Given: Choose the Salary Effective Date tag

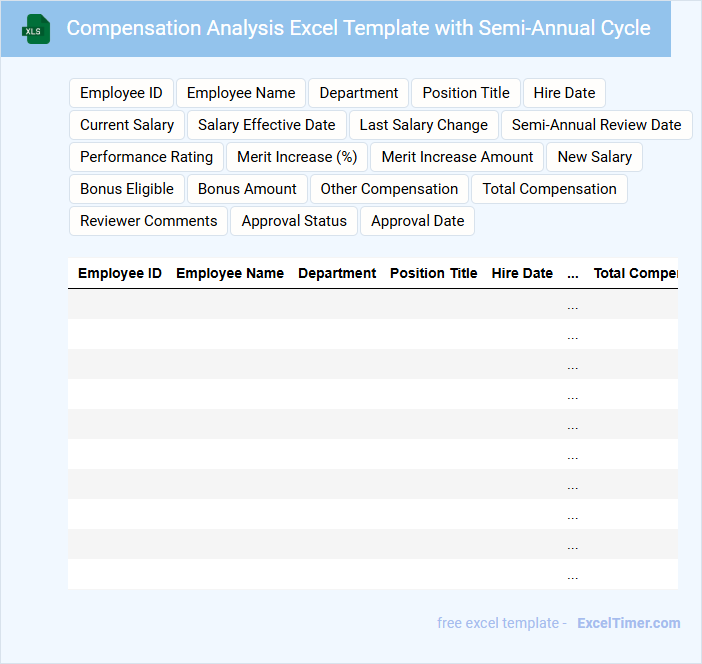Looking at the screenshot, I should click(x=267, y=125).
